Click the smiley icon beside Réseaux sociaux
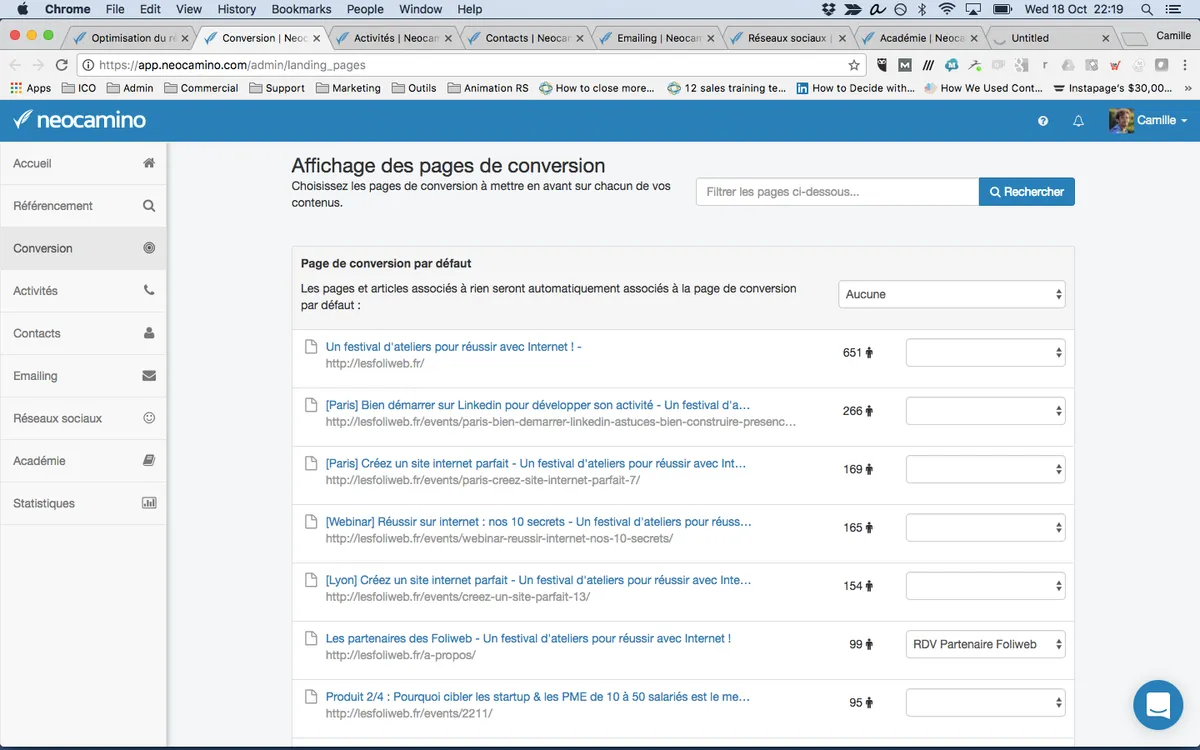This screenshot has width=1200, height=750. 149,418
